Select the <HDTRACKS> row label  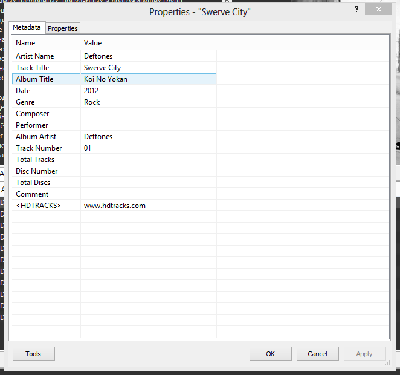point(38,205)
